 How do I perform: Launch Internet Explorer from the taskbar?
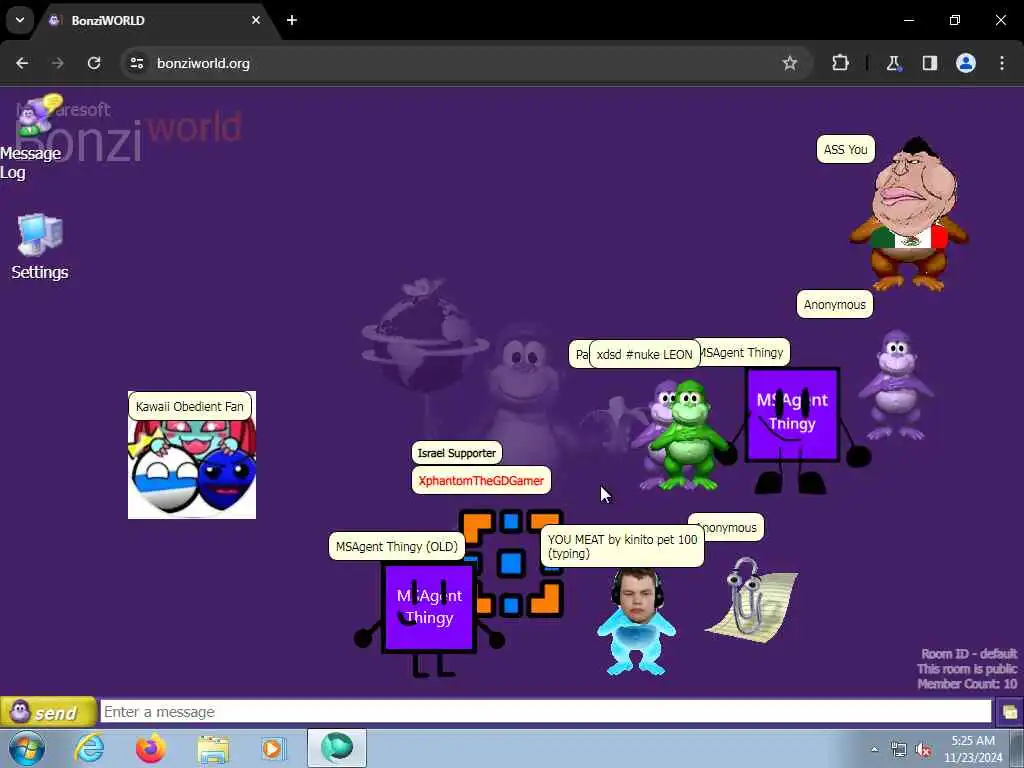click(89, 748)
